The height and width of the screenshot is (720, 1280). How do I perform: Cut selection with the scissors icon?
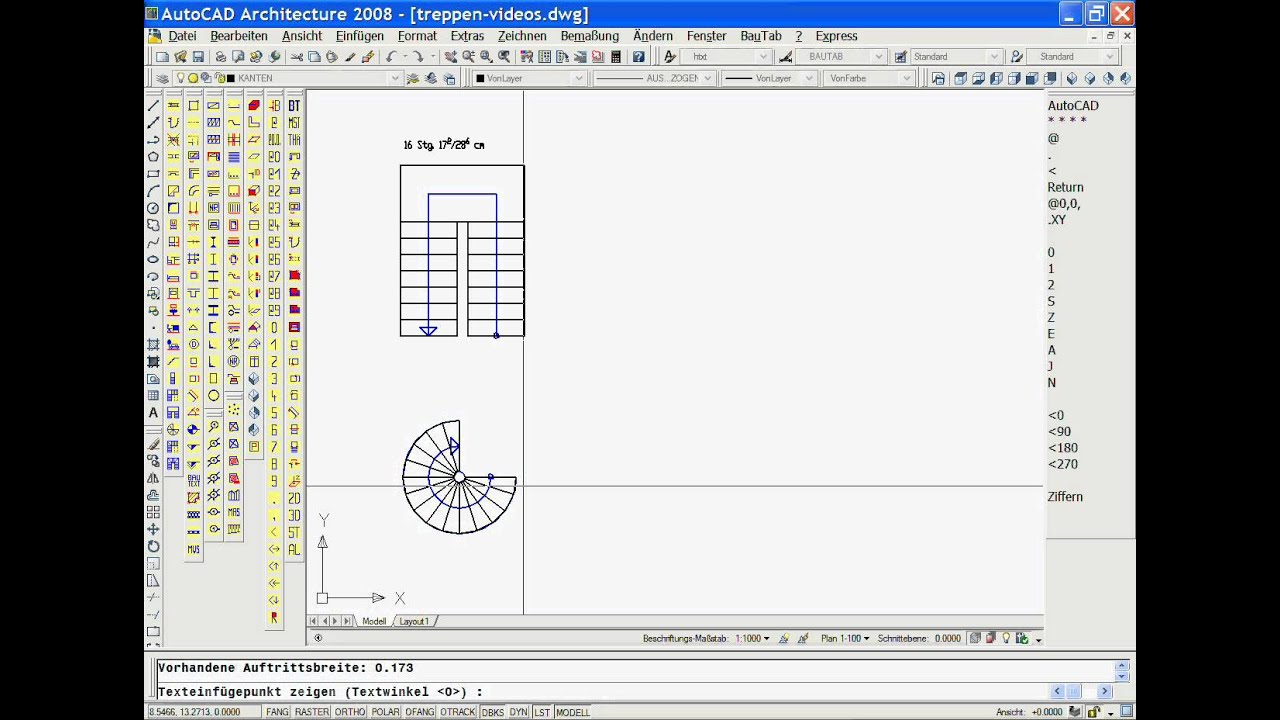(x=296, y=57)
